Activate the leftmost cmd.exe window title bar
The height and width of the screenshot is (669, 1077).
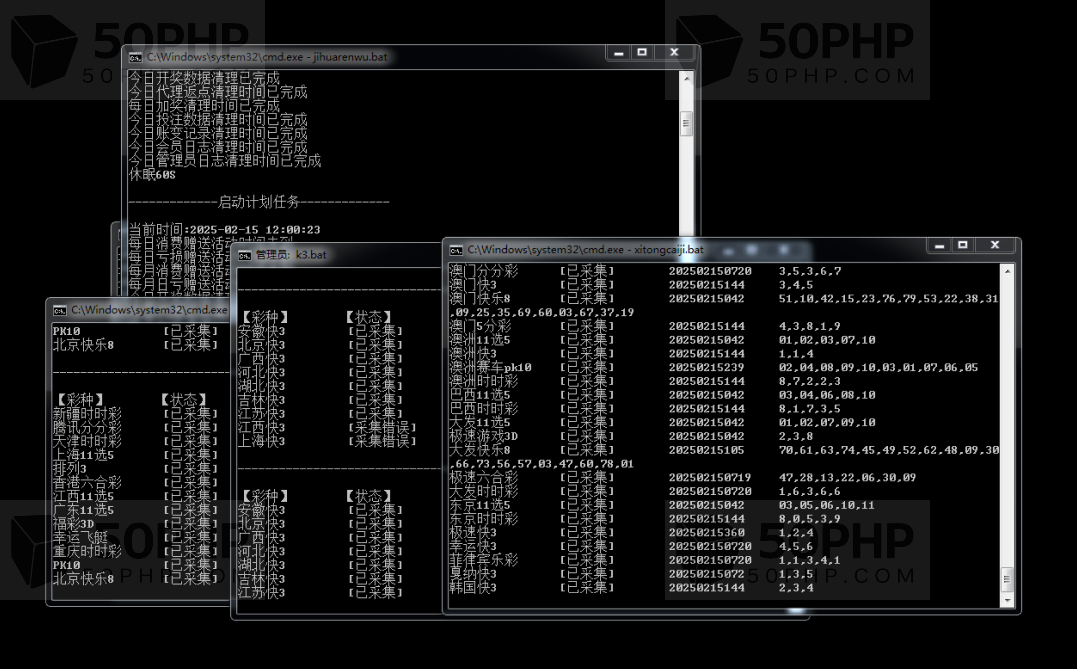[148, 310]
